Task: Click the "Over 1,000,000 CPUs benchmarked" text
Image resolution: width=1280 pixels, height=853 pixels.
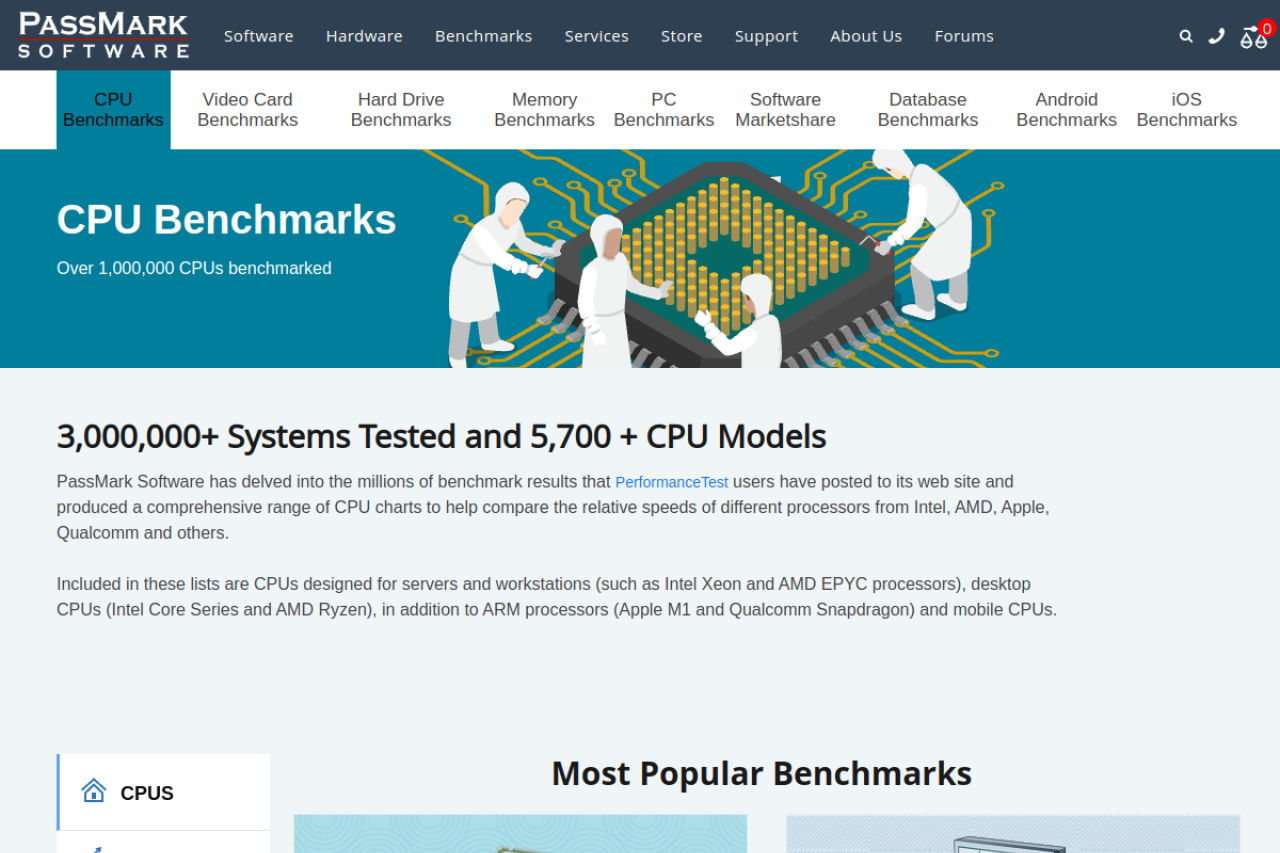Action: pos(194,268)
